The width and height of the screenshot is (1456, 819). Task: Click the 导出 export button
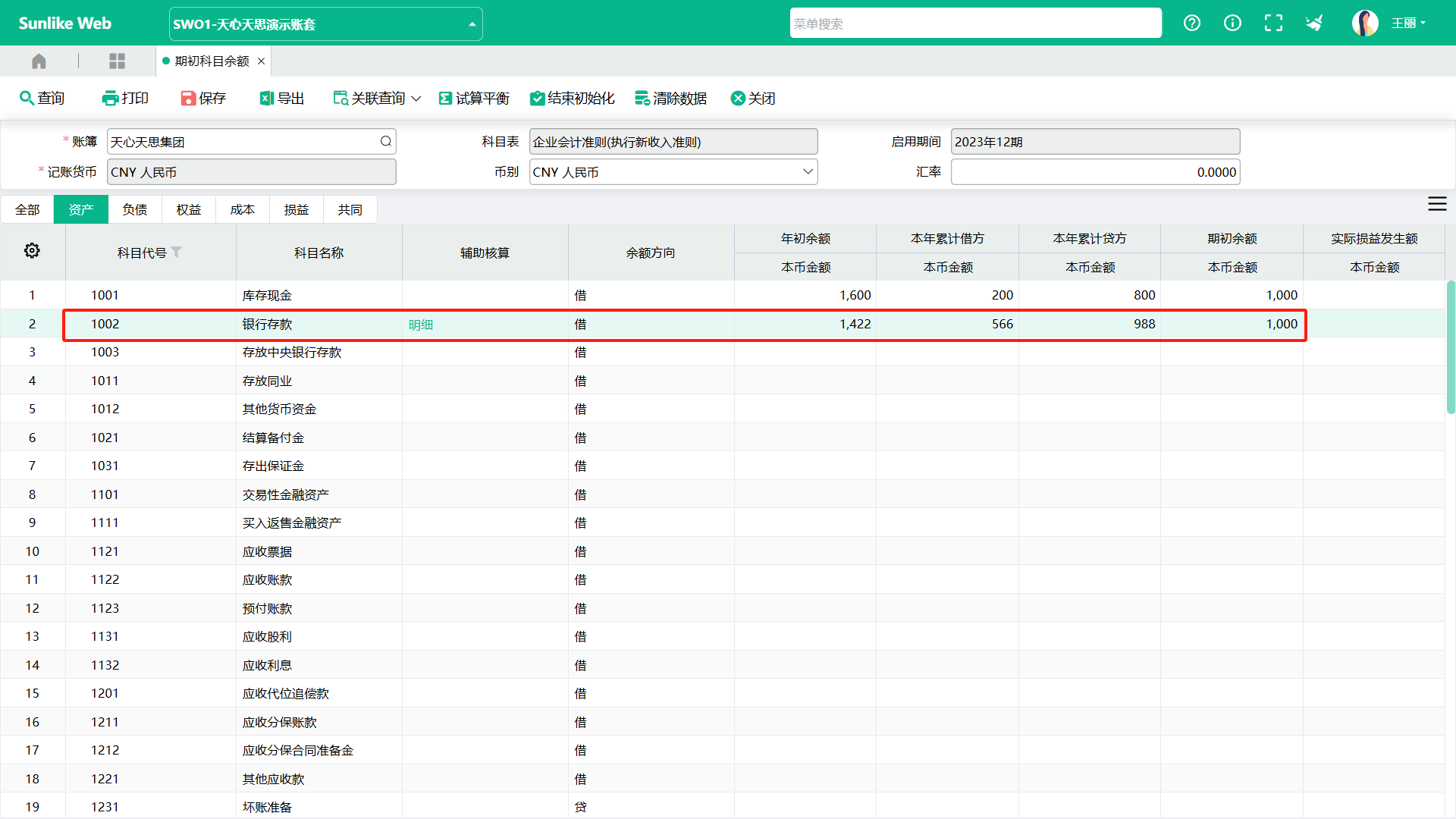282,98
